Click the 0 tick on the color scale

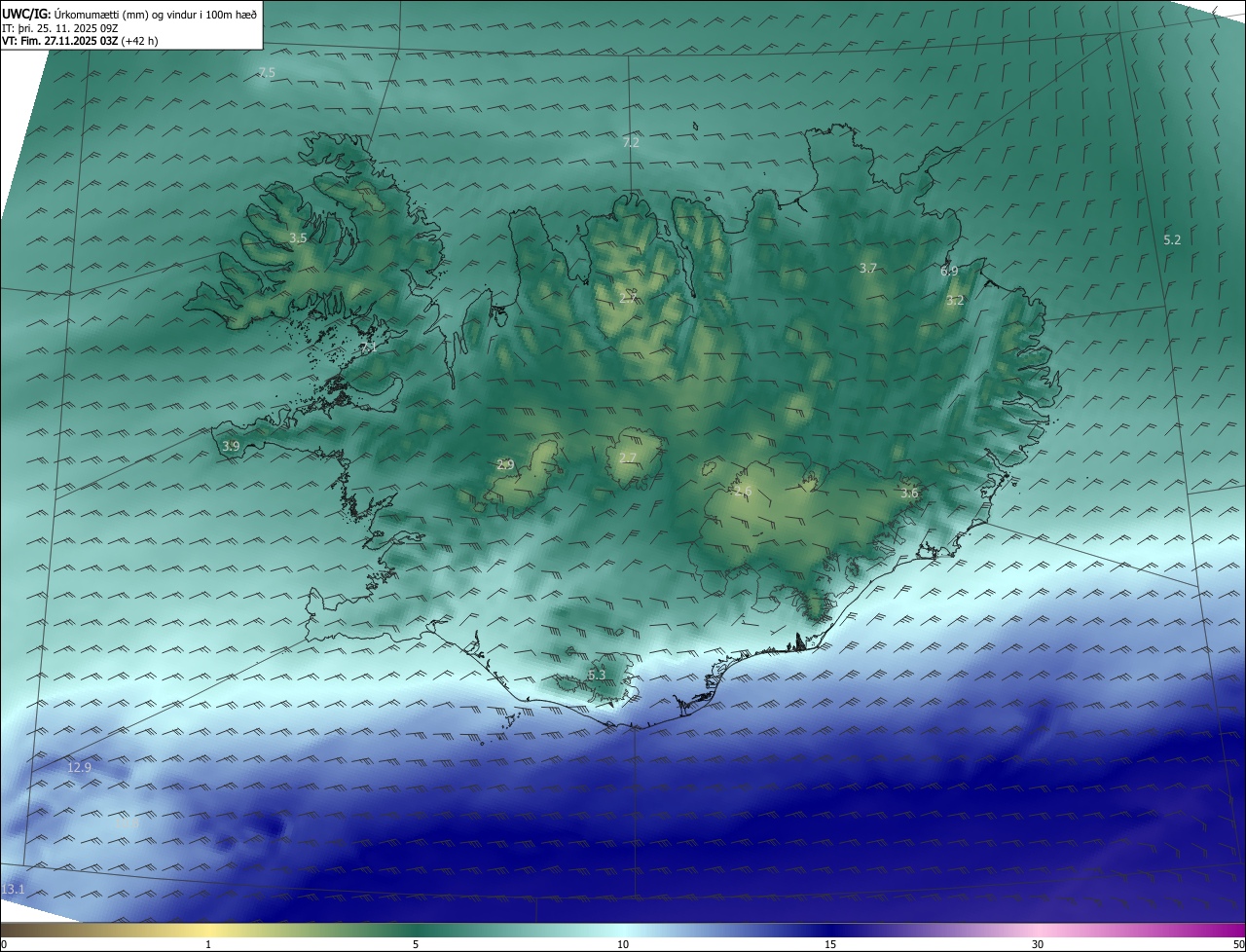coord(4,944)
